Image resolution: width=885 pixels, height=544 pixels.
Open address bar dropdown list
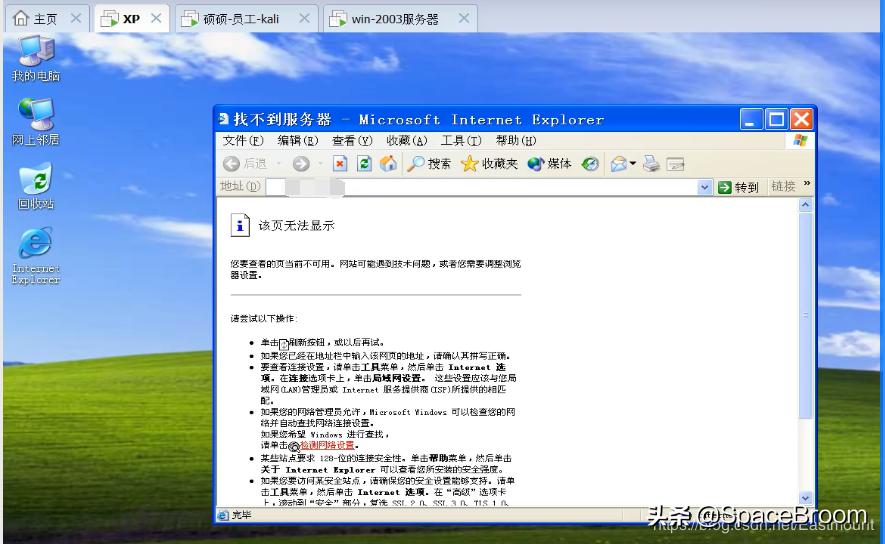pos(704,187)
